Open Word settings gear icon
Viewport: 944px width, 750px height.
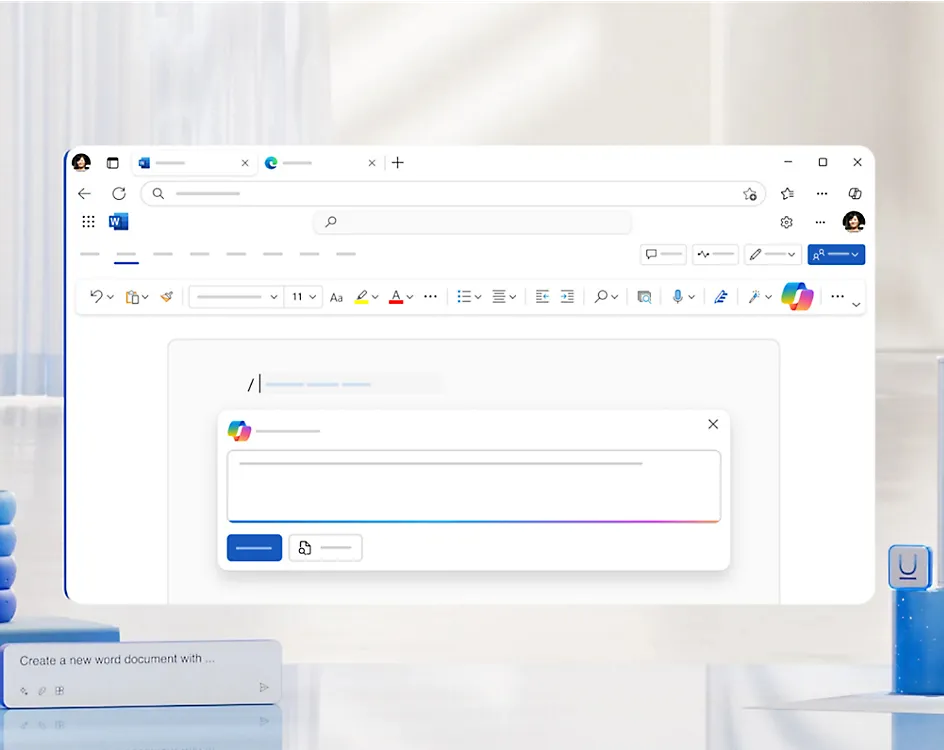(786, 222)
